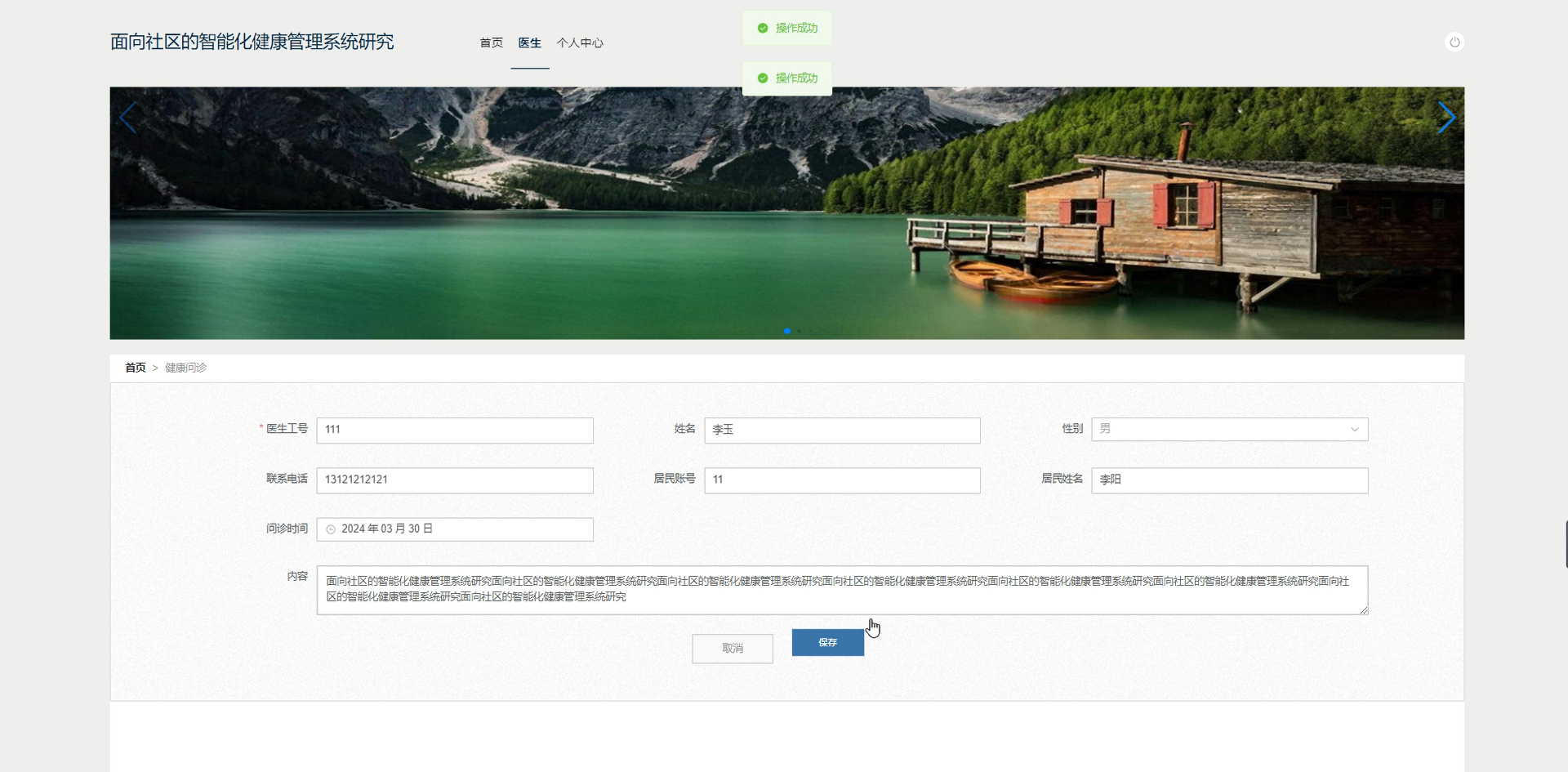
Task: Focus the 姓名 input showing 李玉
Action: click(842, 430)
